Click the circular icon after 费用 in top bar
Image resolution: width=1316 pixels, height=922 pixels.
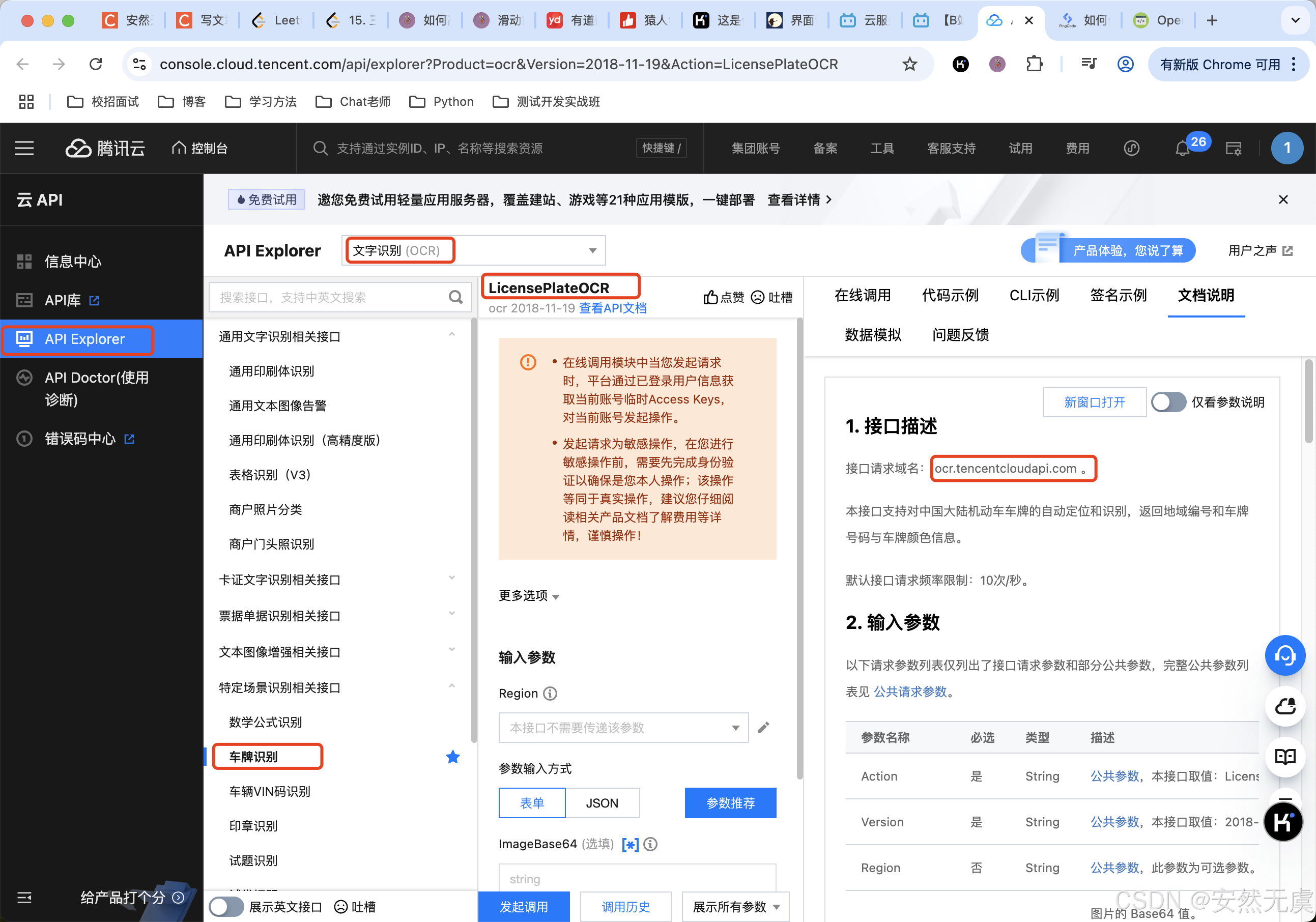pos(1131,149)
